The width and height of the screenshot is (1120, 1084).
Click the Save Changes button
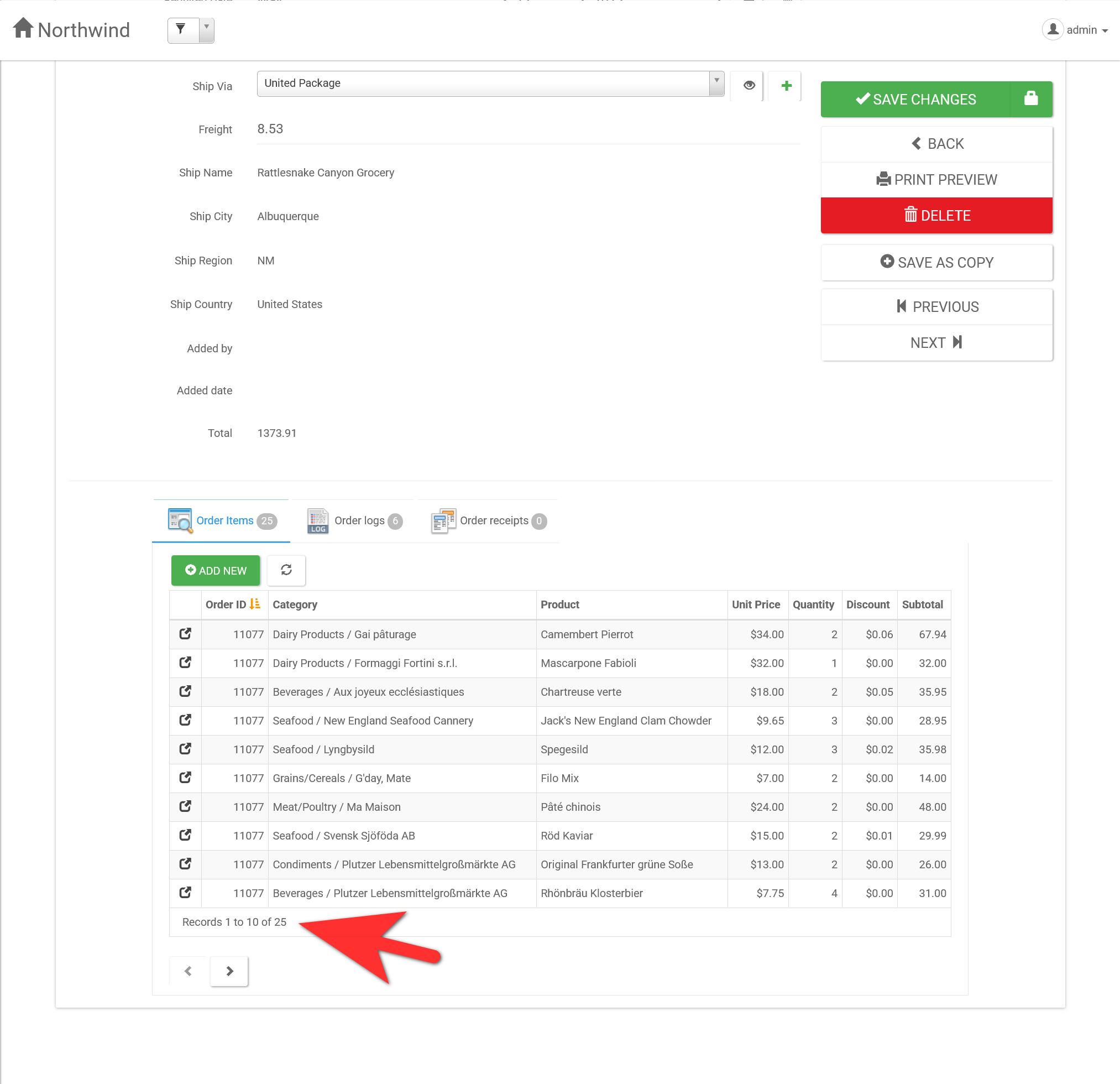[x=915, y=99]
